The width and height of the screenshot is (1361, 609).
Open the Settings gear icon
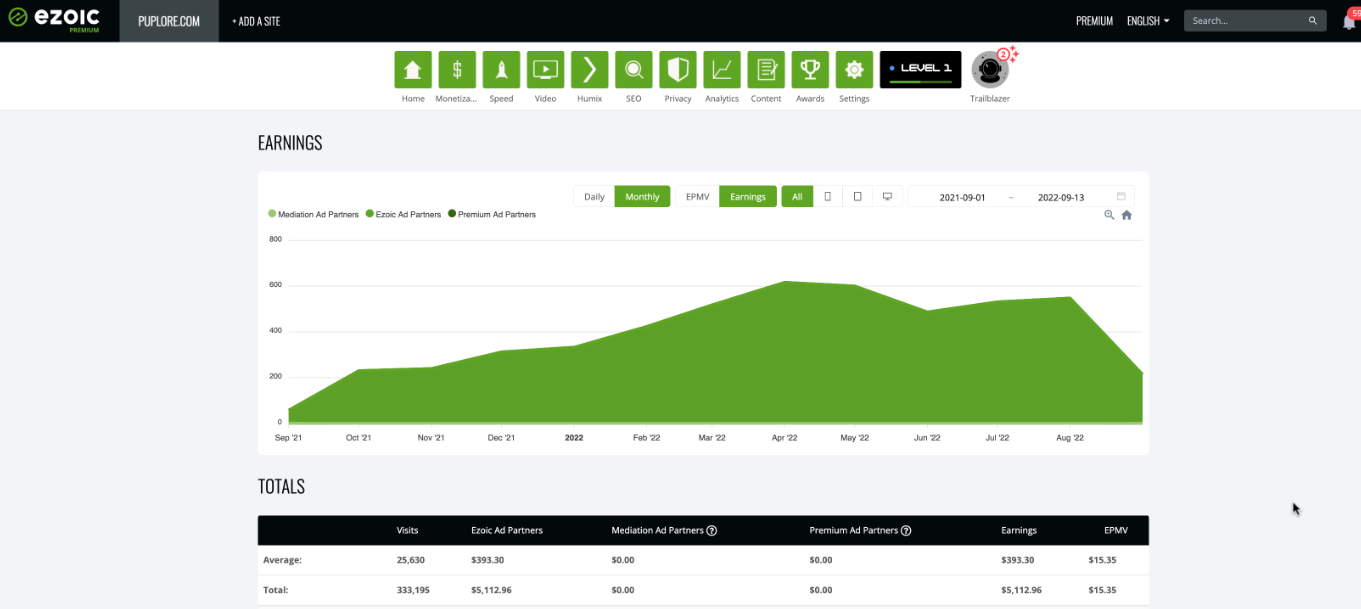click(854, 70)
